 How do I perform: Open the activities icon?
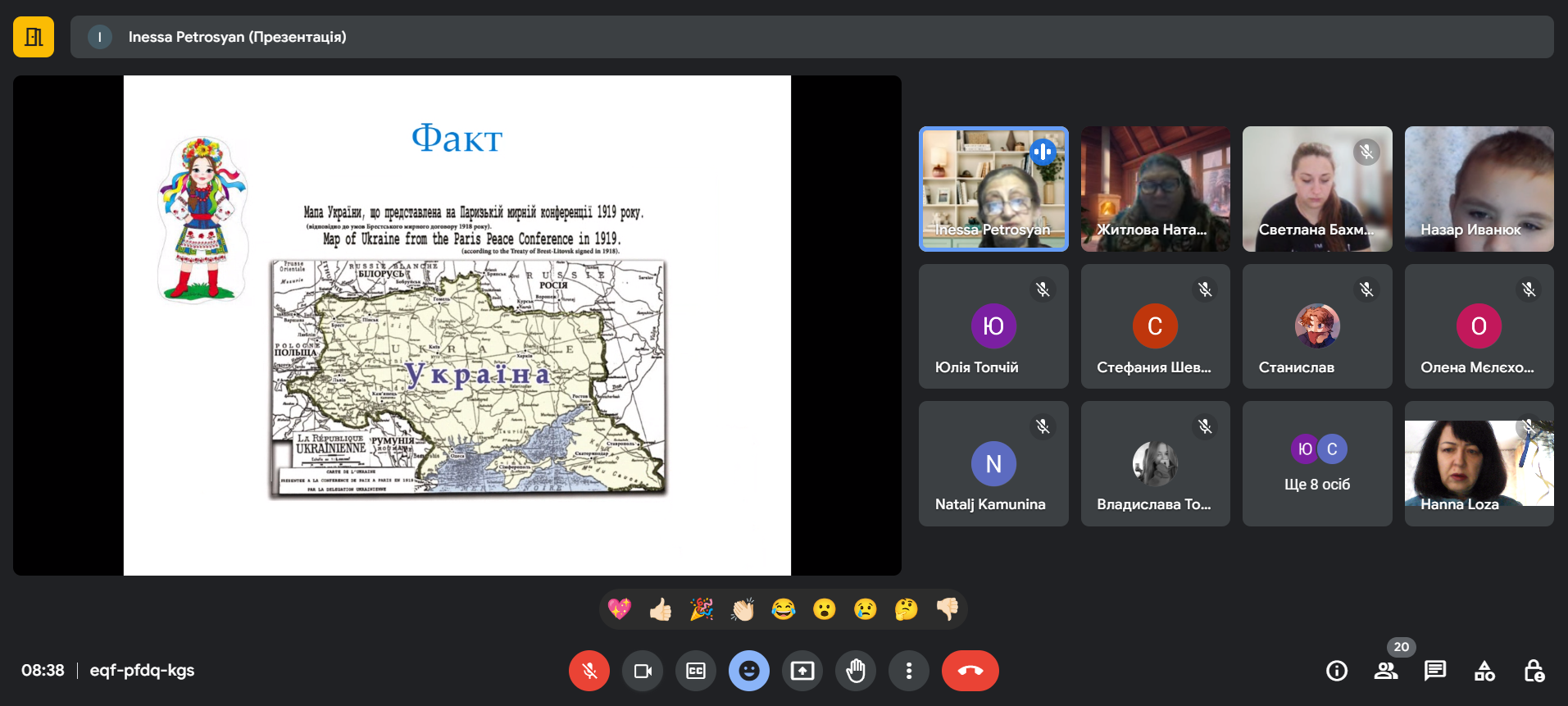coord(1484,671)
